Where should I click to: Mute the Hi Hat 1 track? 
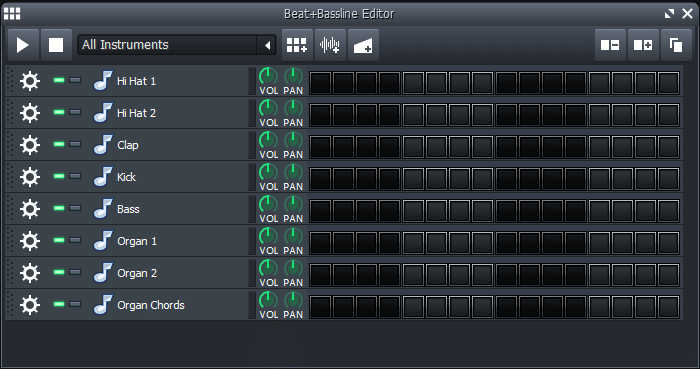click(59, 80)
